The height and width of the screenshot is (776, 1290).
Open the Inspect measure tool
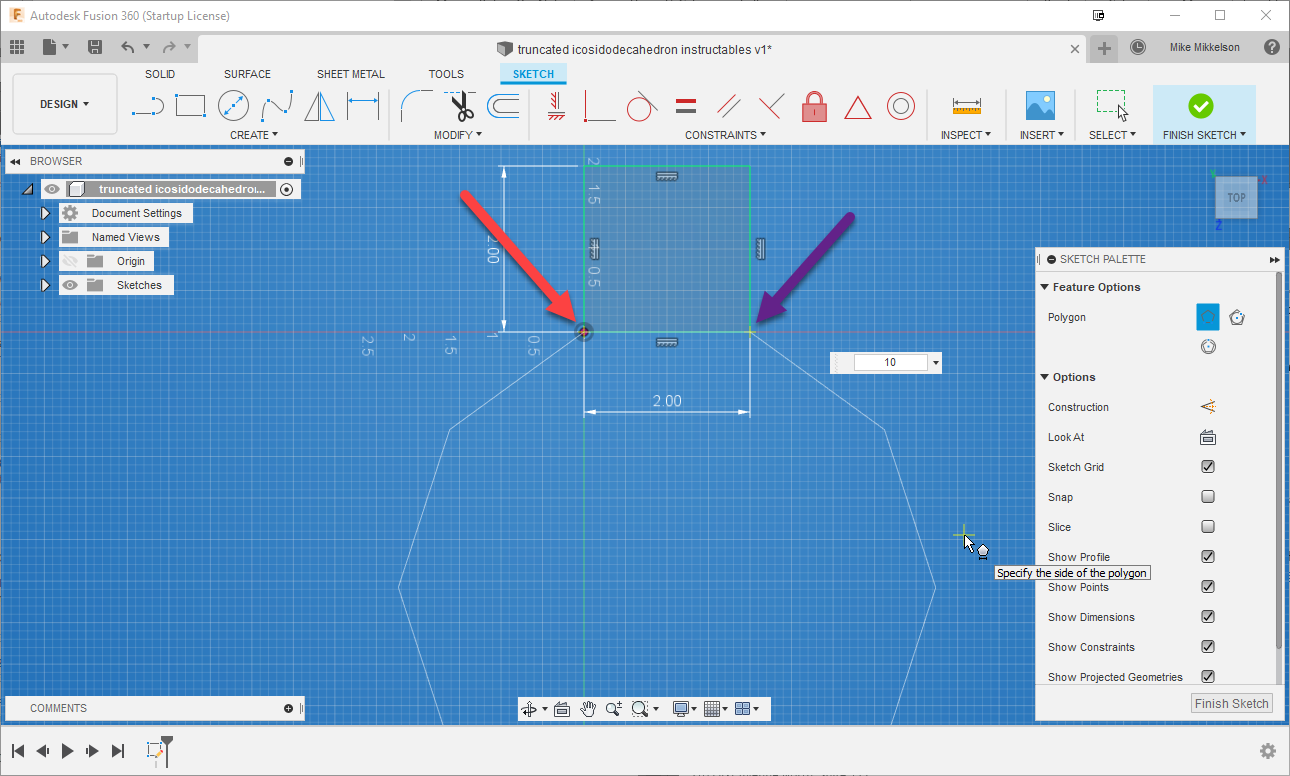[x=964, y=105]
